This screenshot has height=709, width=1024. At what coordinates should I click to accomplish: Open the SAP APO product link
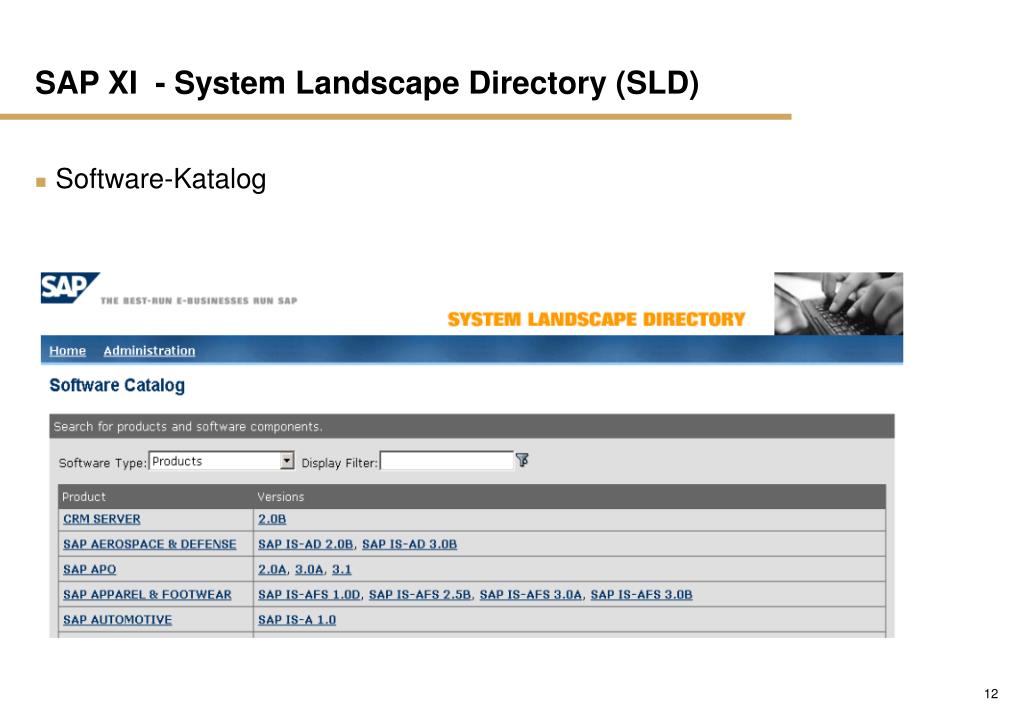(x=89, y=569)
